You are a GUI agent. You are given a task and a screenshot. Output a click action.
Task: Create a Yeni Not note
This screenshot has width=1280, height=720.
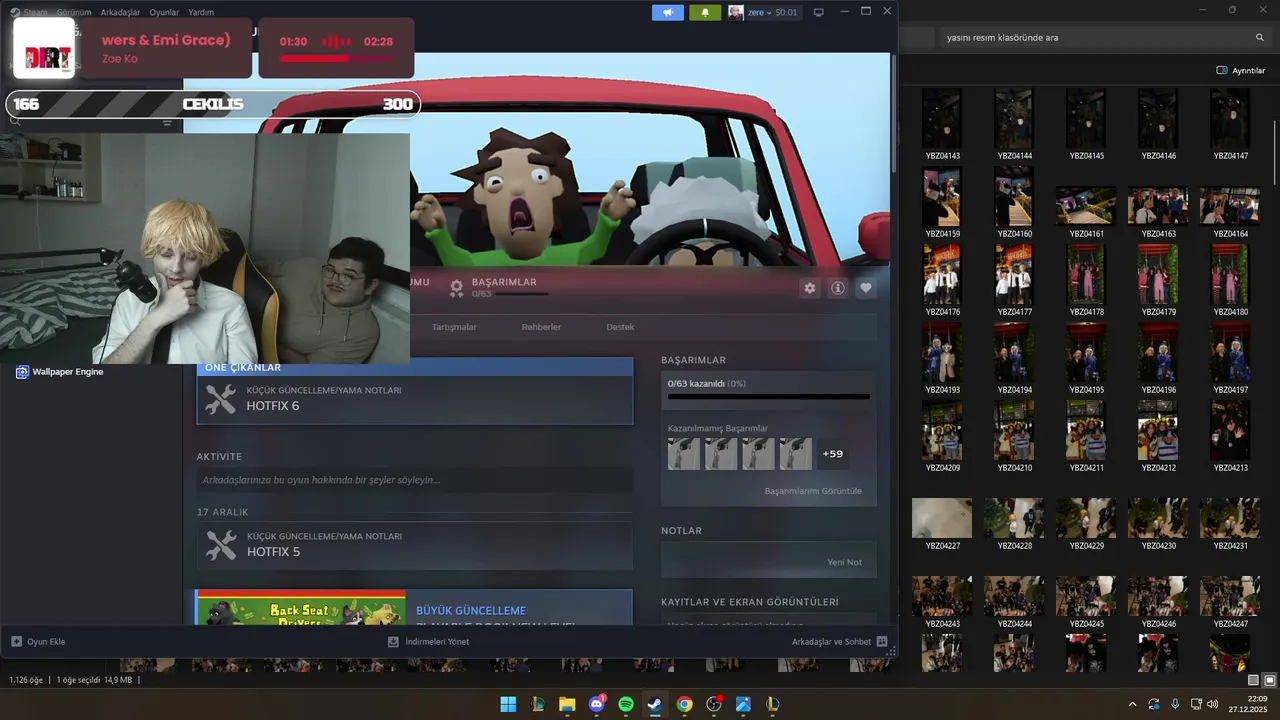(844, 562)
